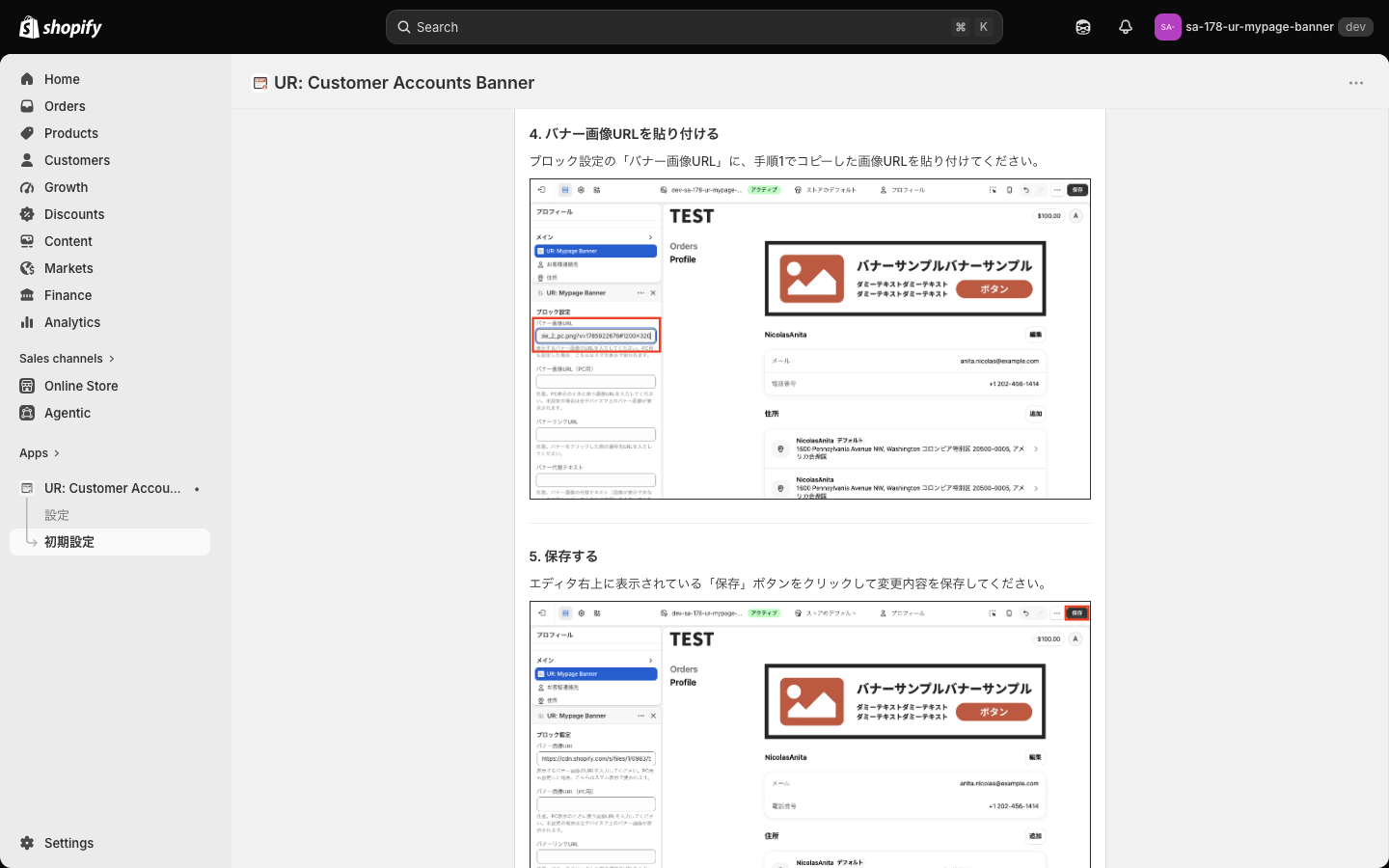
Task: Click the step 4 editor screenshot
Action: (810, 339)
